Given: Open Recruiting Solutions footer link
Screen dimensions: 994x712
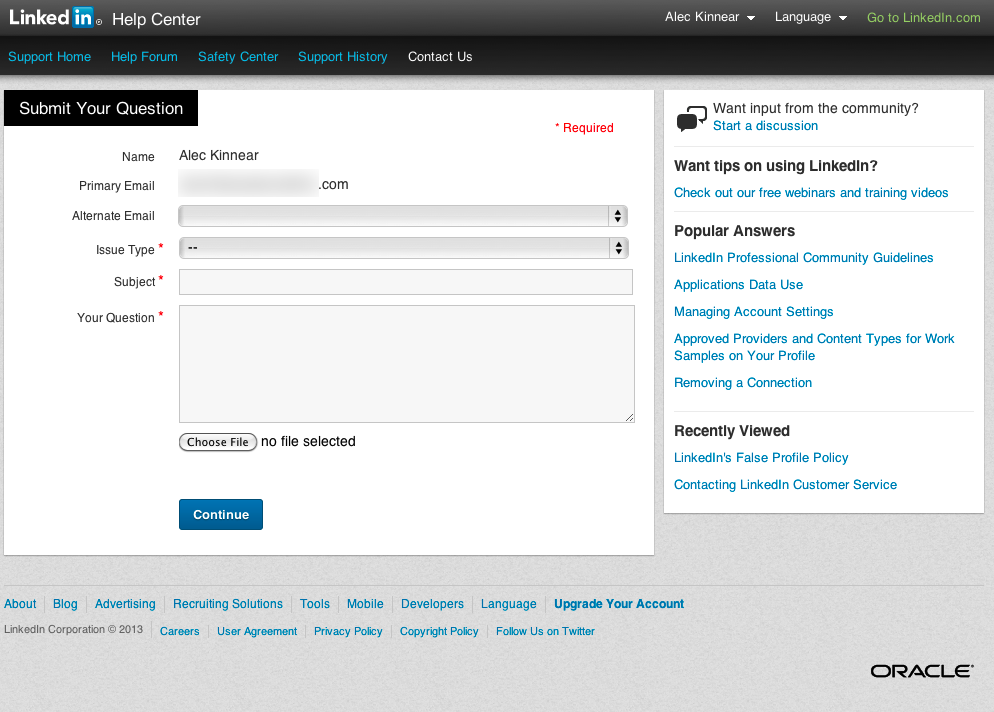Looking at the screenshot, I should pyautogui.click(x=228, y=604).
